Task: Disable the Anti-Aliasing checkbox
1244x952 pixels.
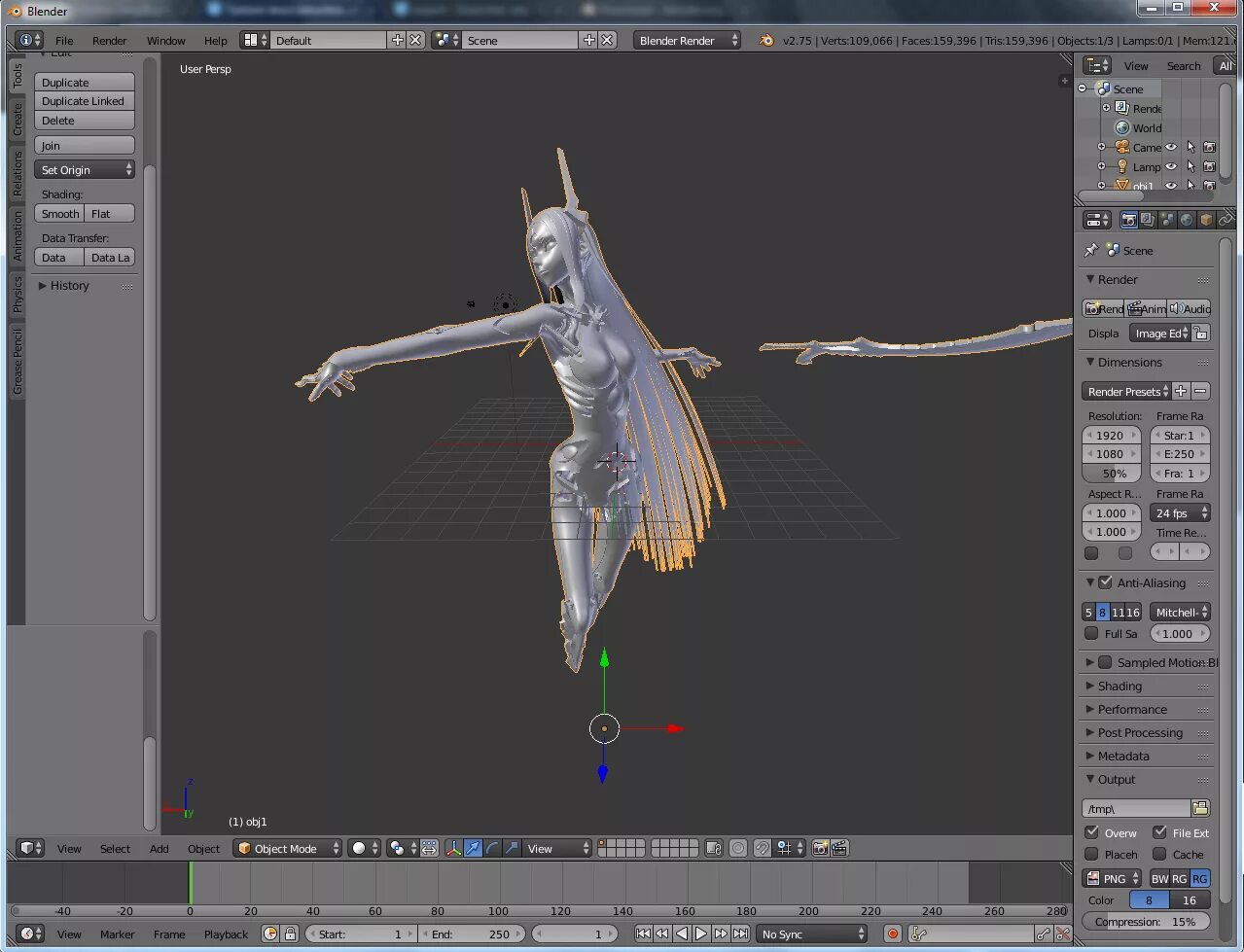Action: pos(1105,582)
